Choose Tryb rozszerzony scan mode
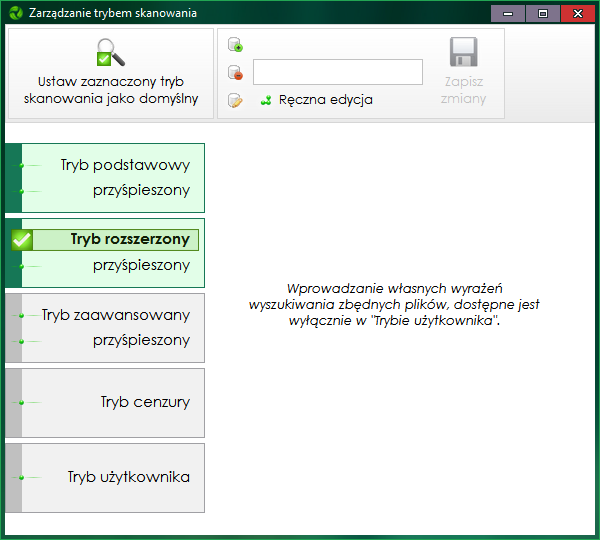 129,240
